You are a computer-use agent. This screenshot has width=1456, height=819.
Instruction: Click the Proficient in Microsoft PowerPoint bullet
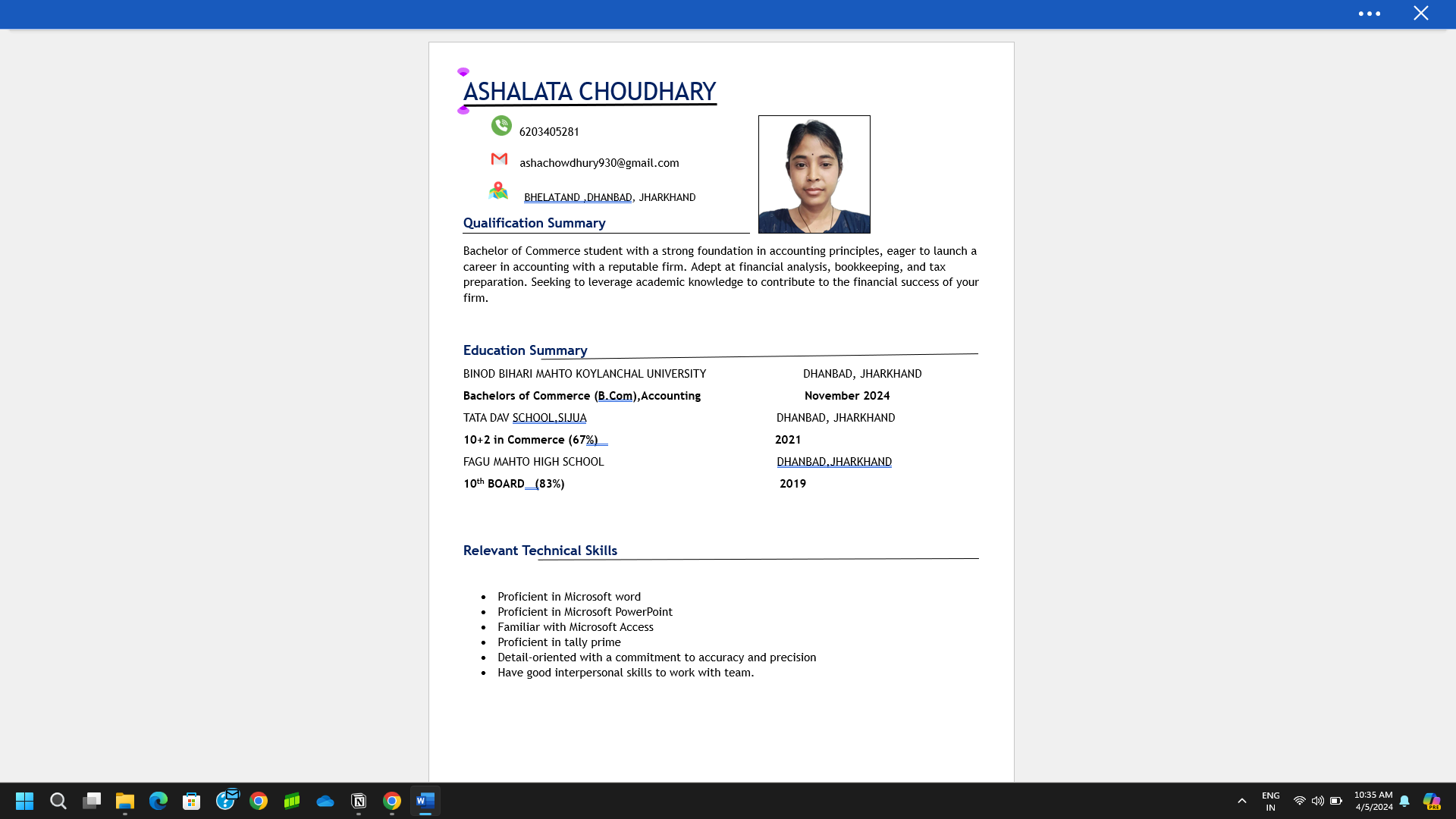pyautogui.click(x=585, y=612)
